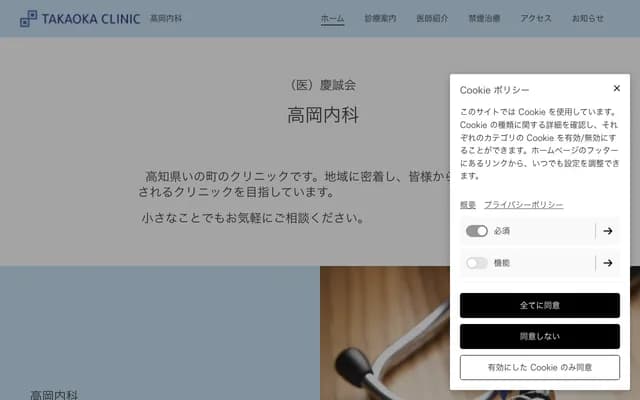Click the stethoscope photo

385,333
